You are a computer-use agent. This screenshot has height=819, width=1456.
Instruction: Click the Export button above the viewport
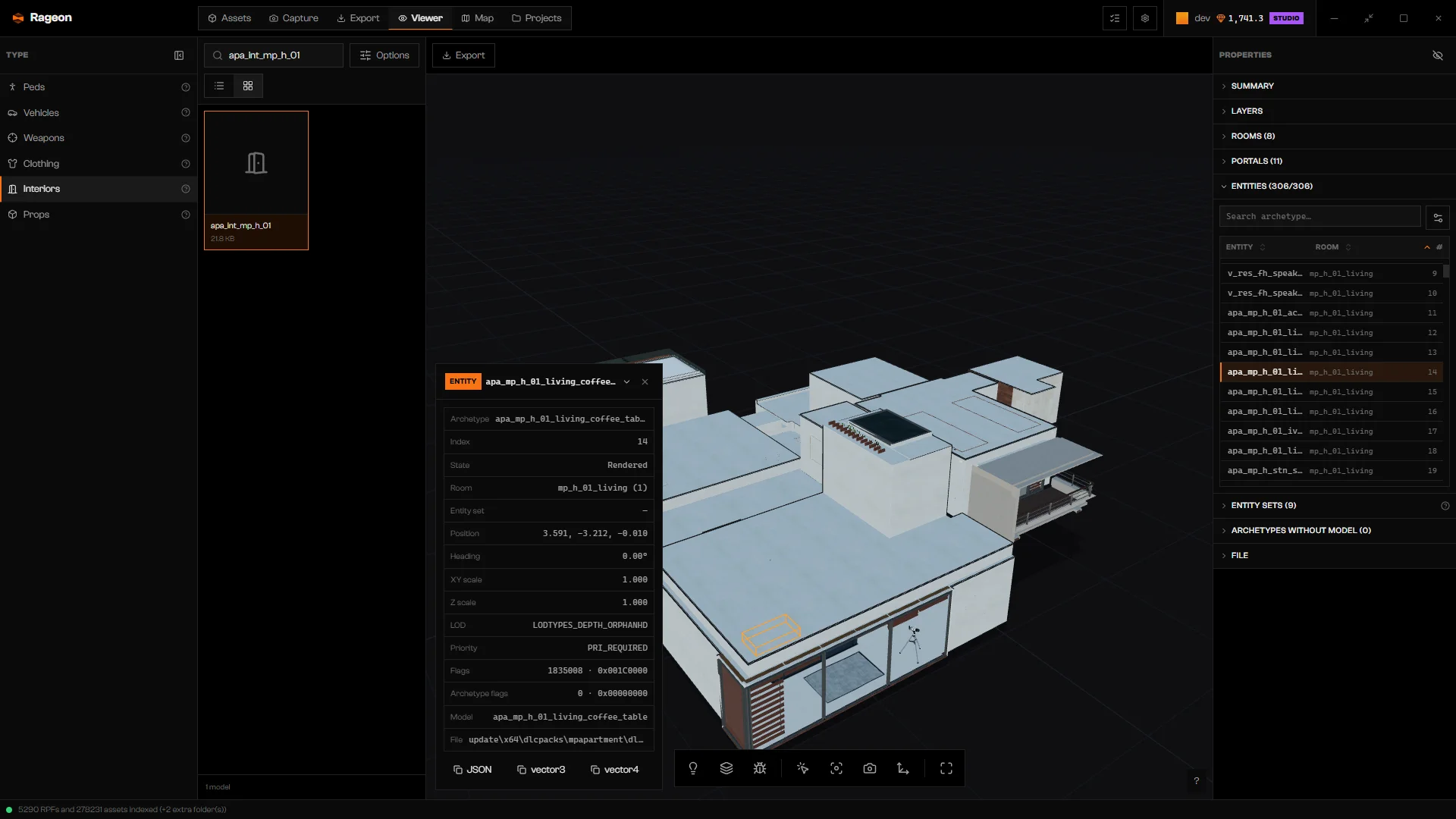click(x=463, y=55)
